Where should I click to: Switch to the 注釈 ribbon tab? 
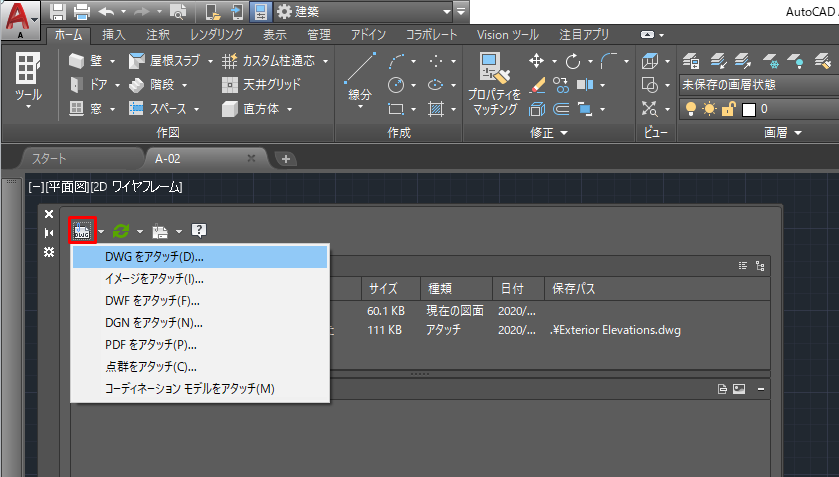158,35
